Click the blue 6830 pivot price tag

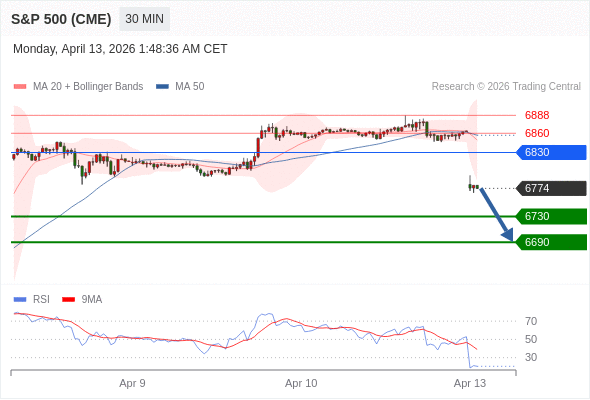(551, 152)
